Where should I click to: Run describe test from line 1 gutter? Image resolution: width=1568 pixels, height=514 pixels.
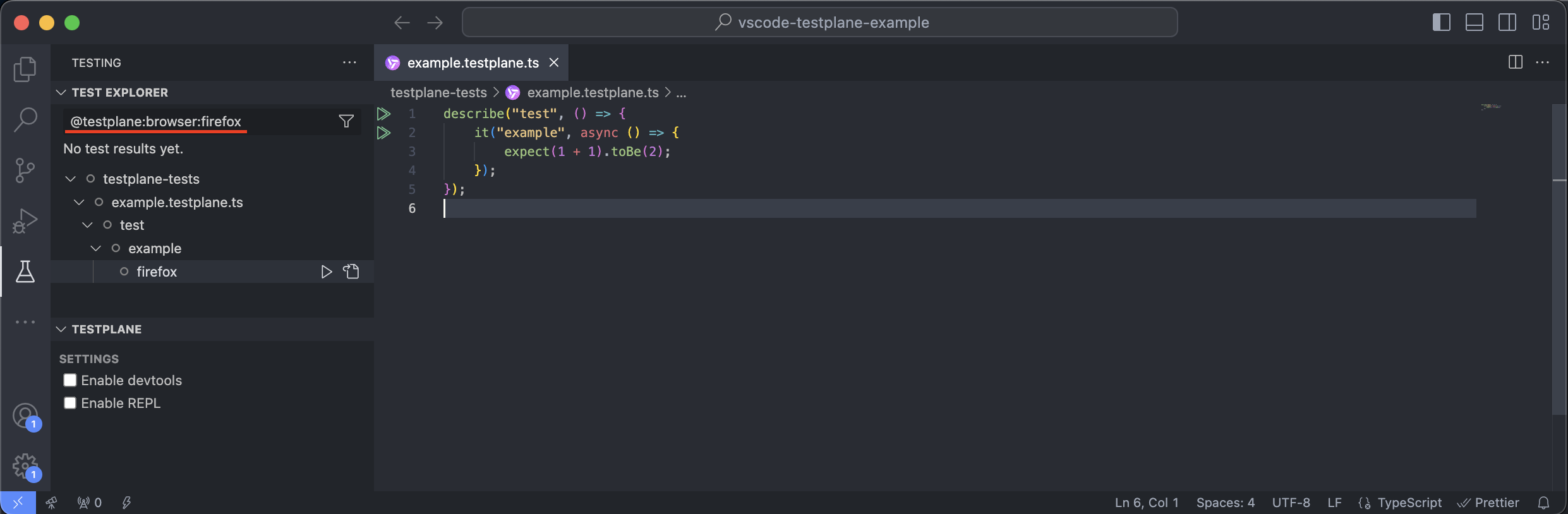click(383, 114)
